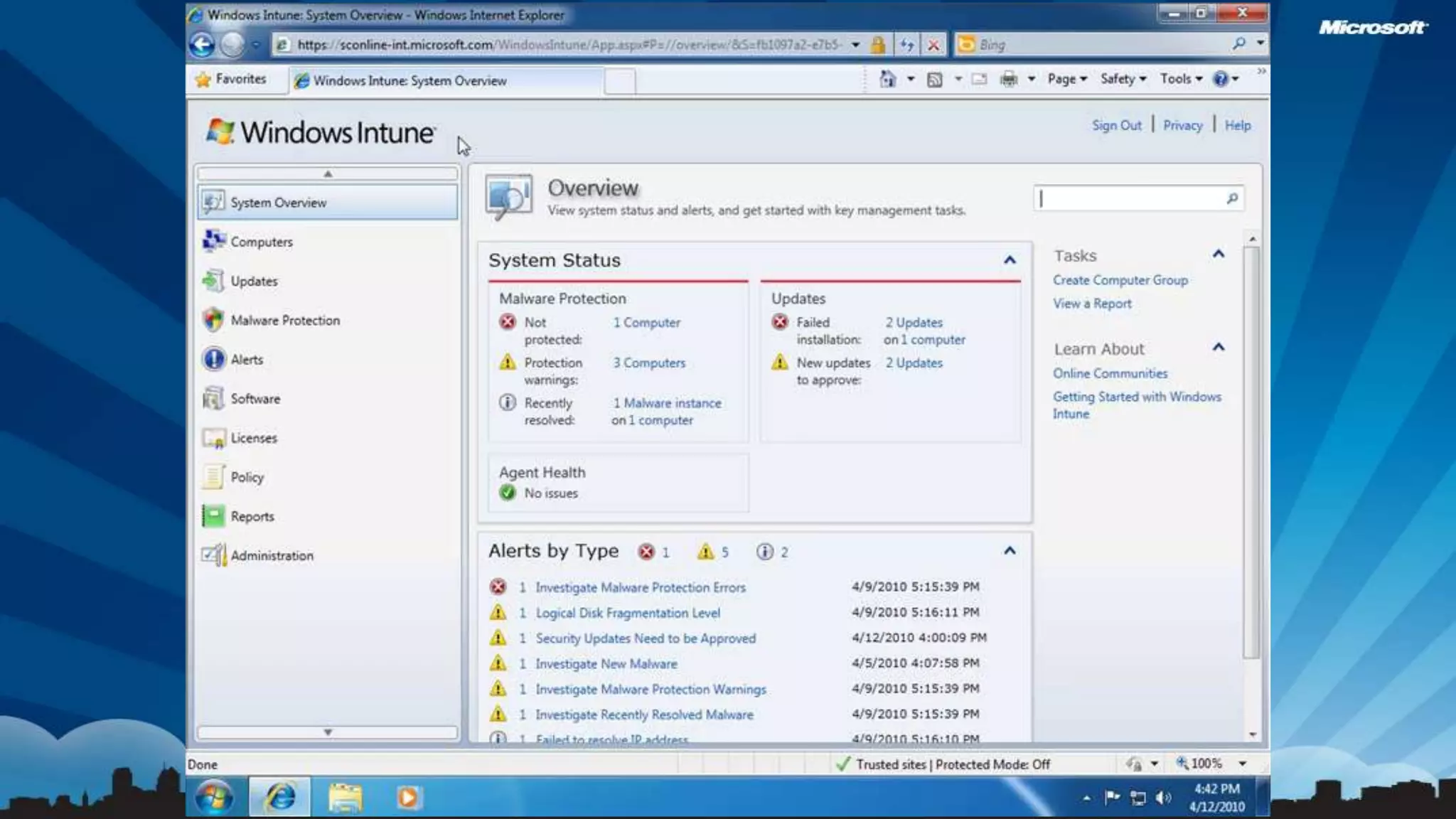Open Internet Explorer in the taskbar
Screen dimensions: 1456x819
[280, 797]
